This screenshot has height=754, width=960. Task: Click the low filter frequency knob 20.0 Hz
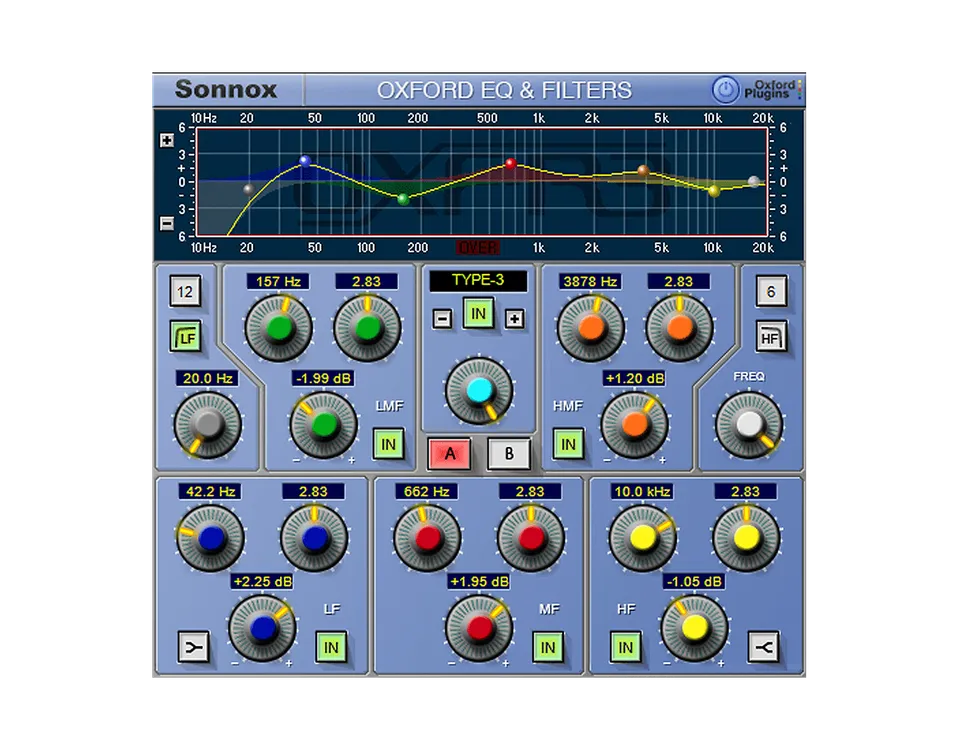click(x=208, y=425)
